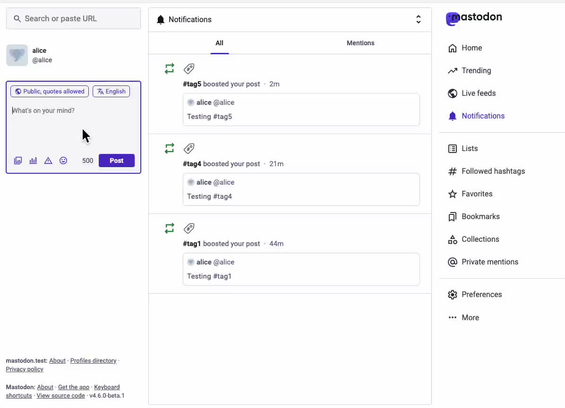The width and height of the screenshot is (565, 408).
Task: Open Private mentions in the sidebar
Action: click(483, 262)
